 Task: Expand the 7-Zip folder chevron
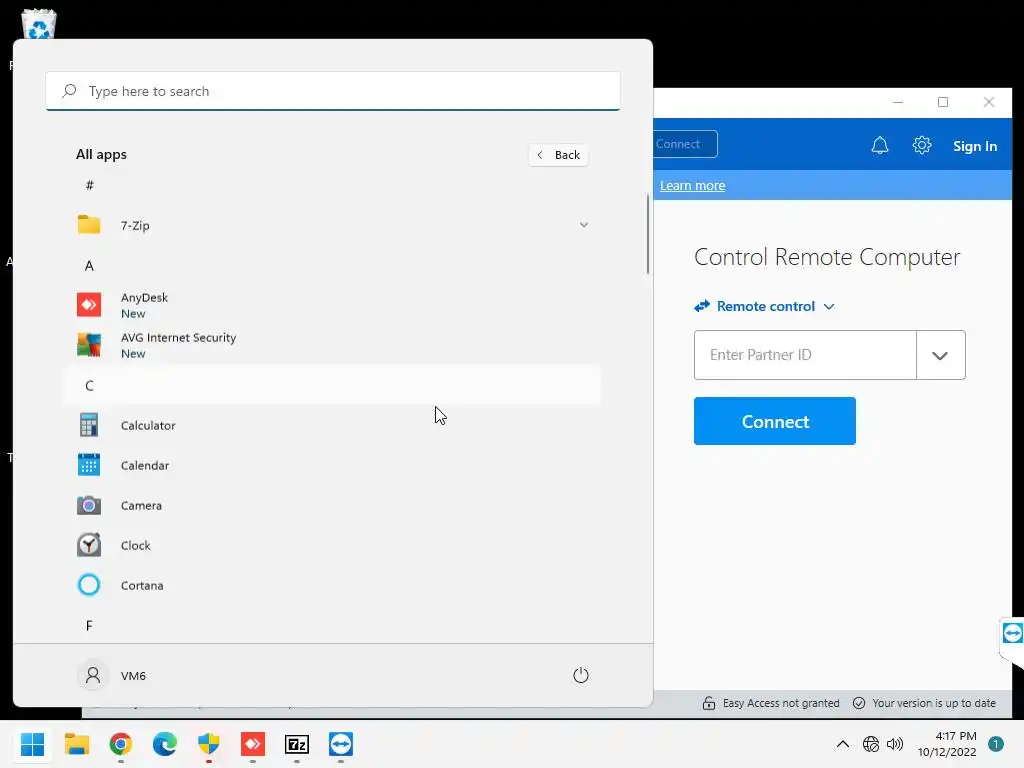coord(584,225)
